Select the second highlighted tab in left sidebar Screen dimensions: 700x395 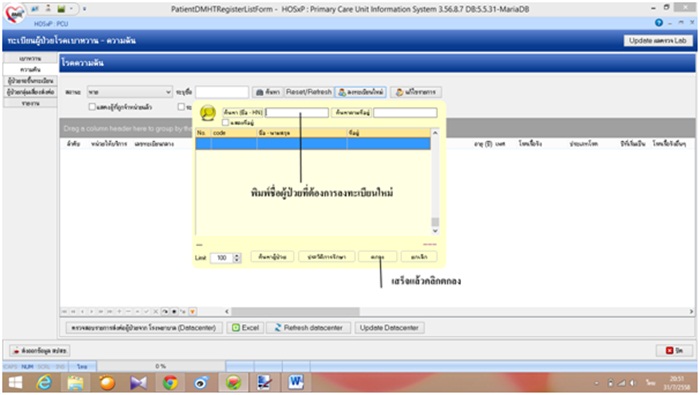point(30,70)
